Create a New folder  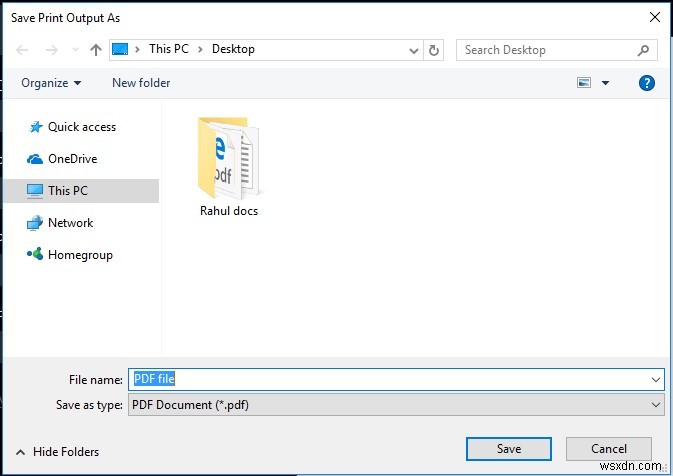click(x=141, y=83)
